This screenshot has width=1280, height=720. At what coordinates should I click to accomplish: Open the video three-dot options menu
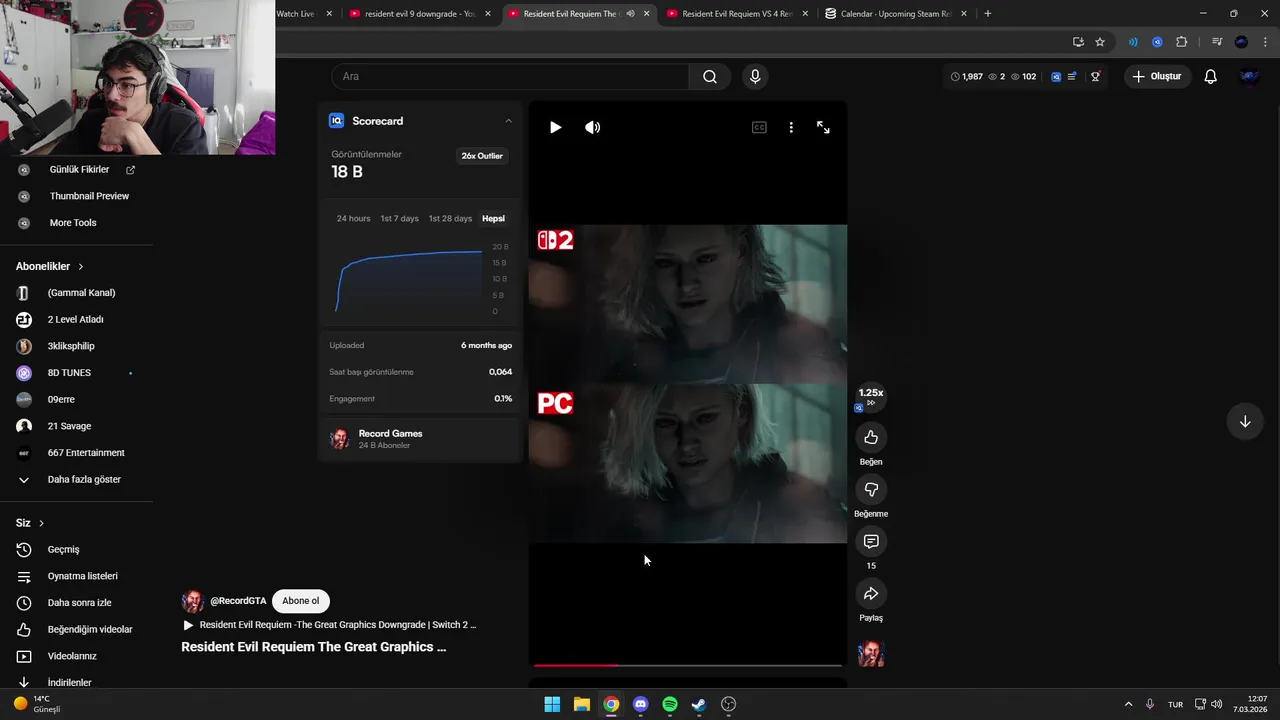(791, 127)
